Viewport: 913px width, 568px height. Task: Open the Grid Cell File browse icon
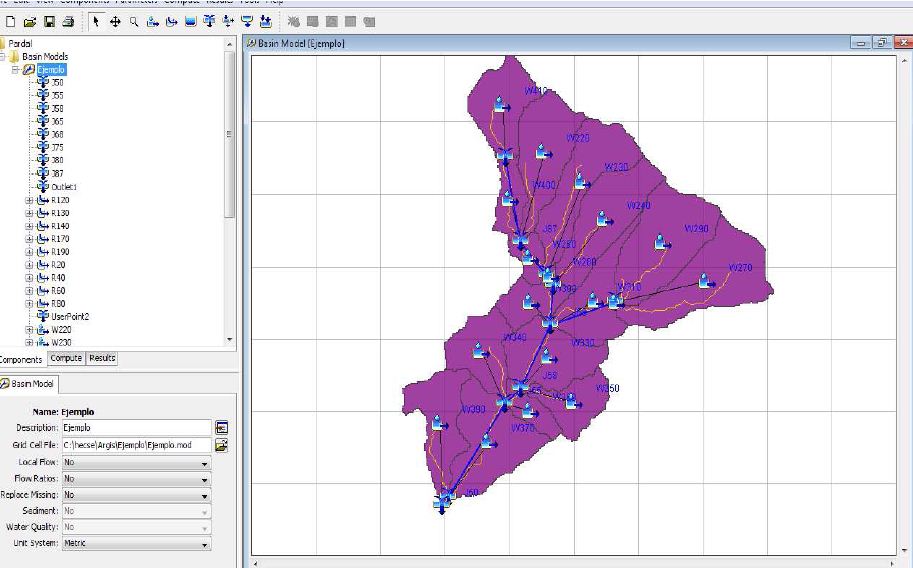222,445
